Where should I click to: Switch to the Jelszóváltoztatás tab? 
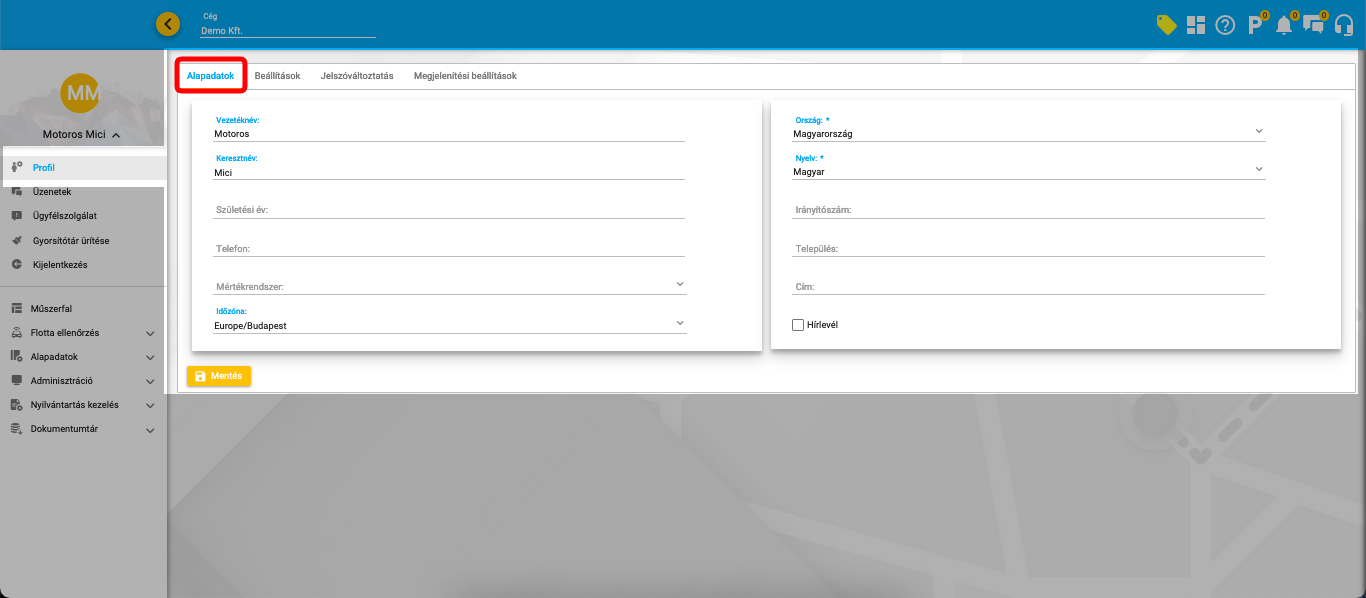357,76
